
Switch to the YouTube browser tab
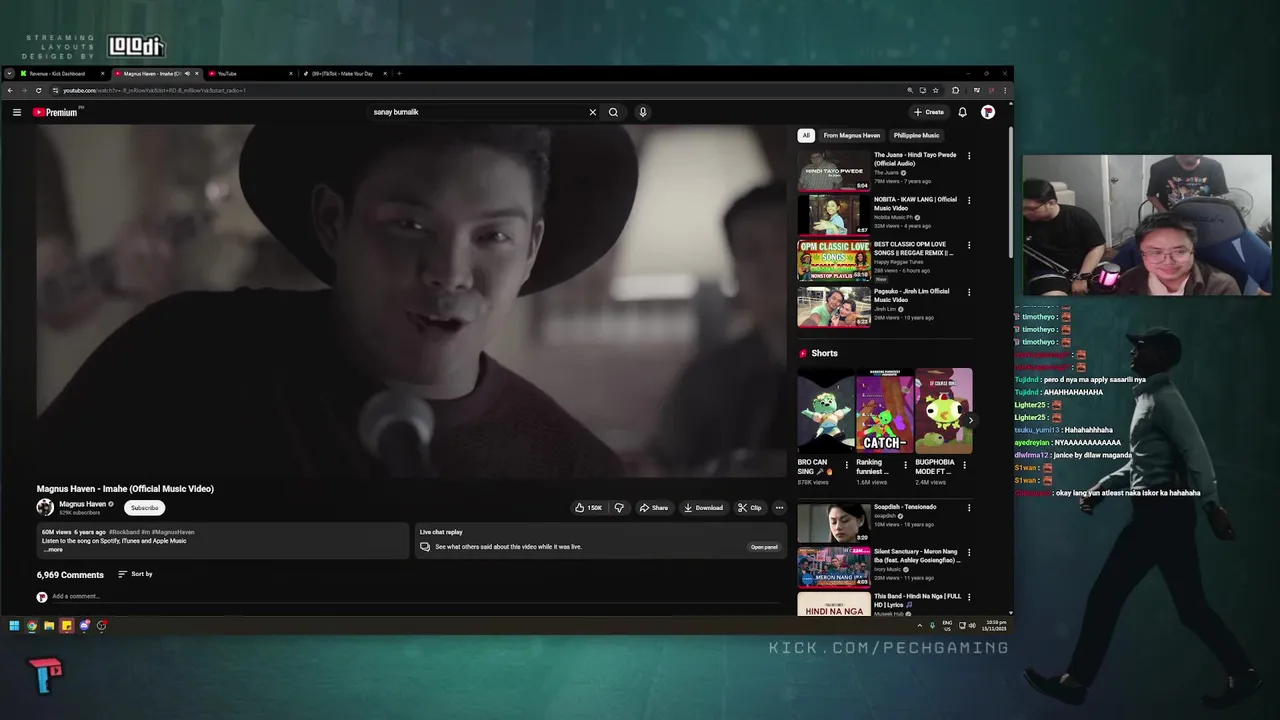(x=250, y=74)
